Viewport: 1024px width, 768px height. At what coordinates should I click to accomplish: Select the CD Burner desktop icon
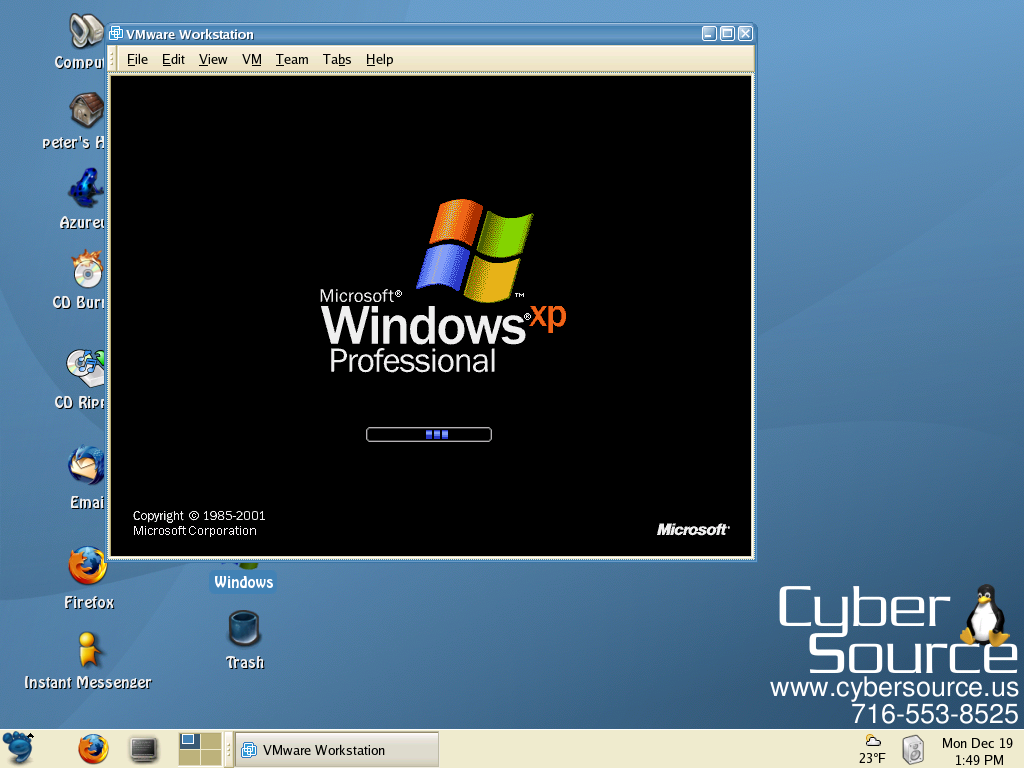tap(88, 269)
